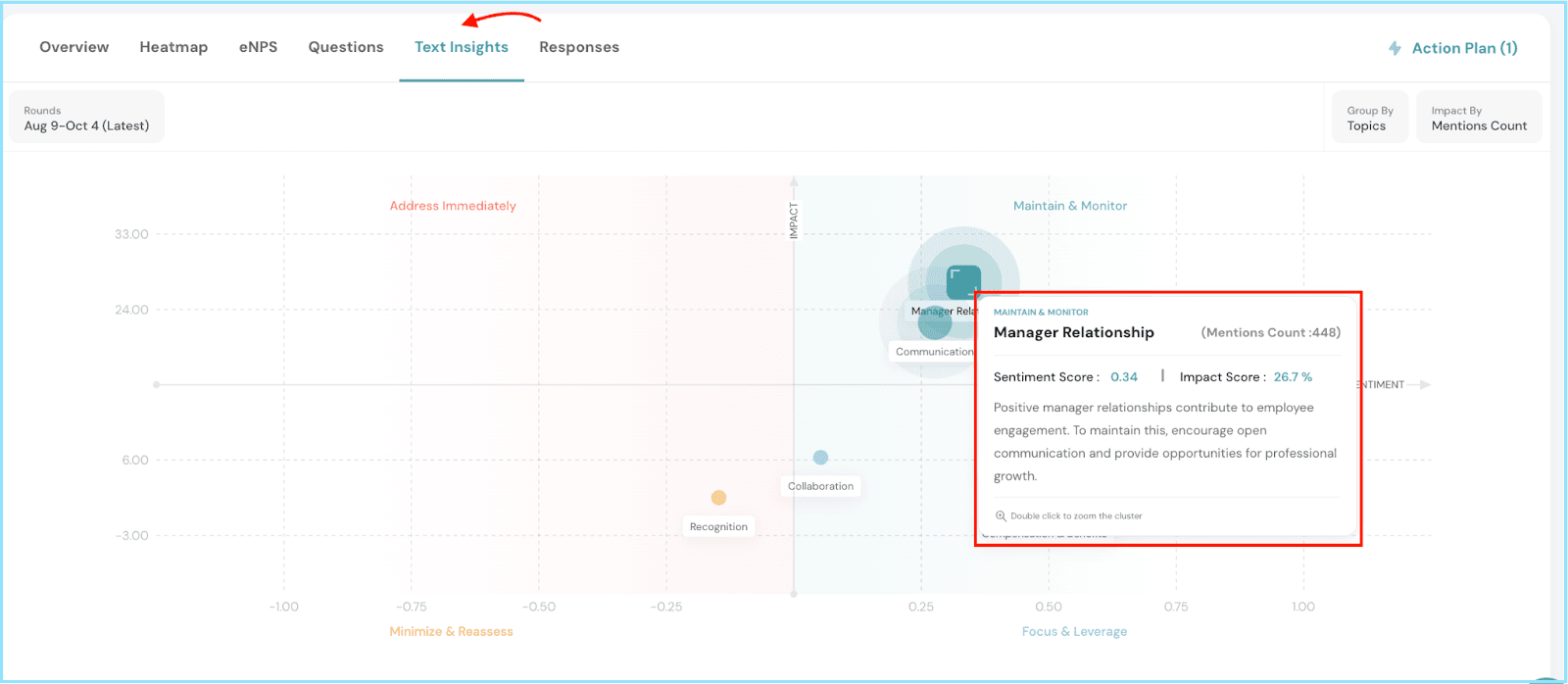Click the Collaboration topic label
This screenshot has height=684, width=1568.
click(820, 486)
